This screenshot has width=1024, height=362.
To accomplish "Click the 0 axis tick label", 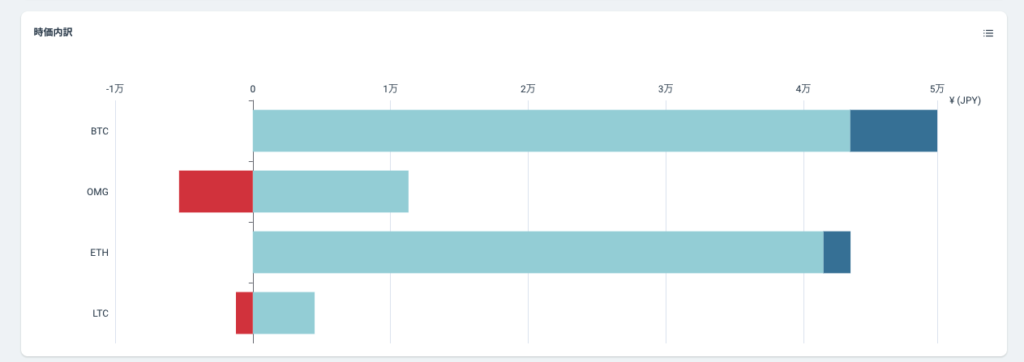I will click(253, 89).
